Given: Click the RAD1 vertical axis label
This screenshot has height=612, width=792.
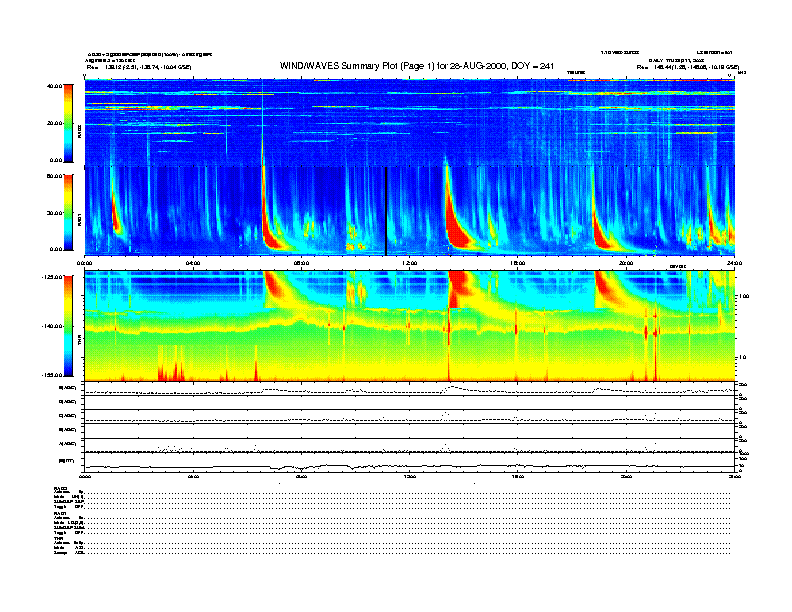Looking at the screenshot, I should [80, 220].
